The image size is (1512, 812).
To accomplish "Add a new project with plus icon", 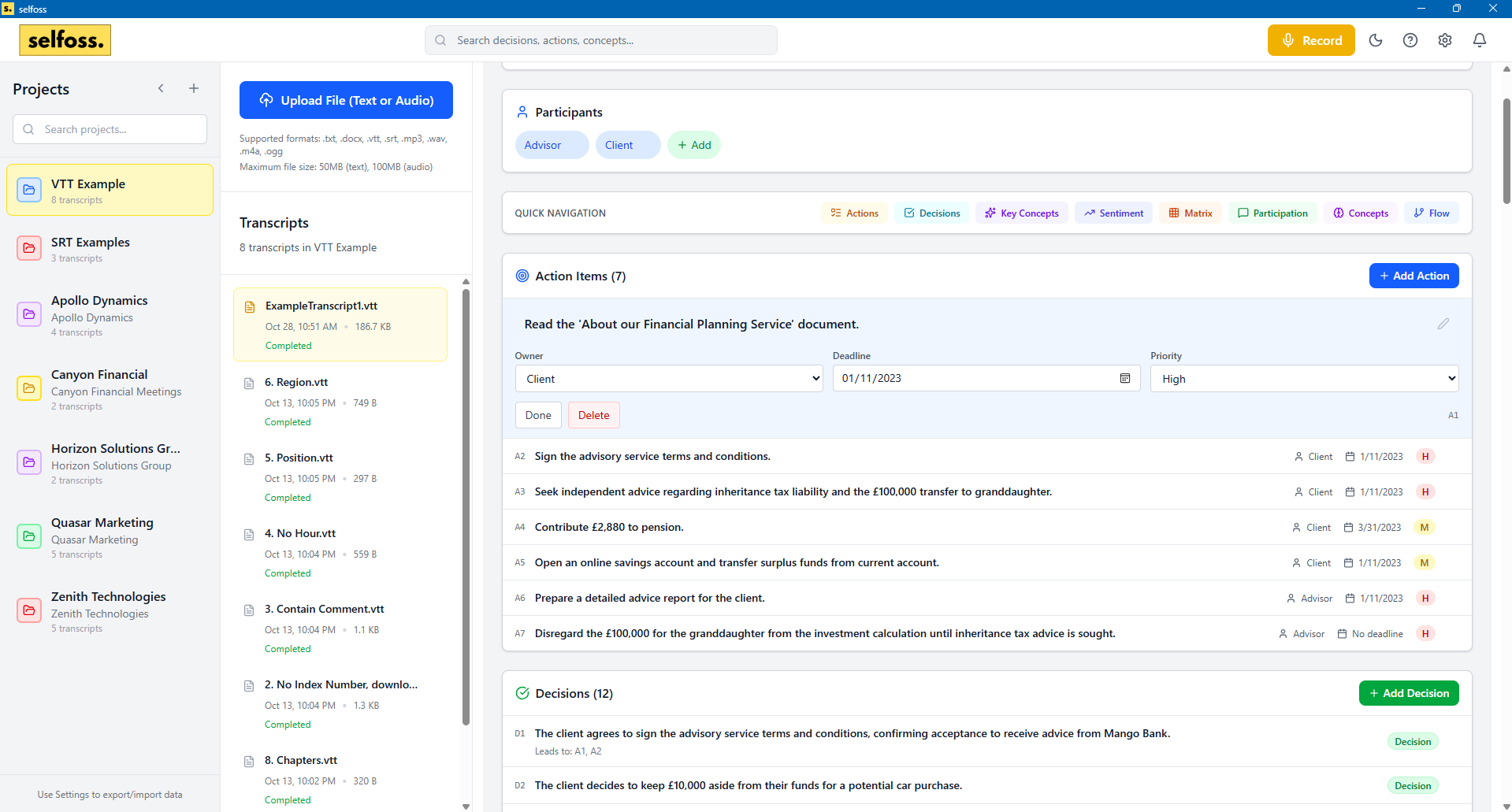I will (x=194, y=88).
